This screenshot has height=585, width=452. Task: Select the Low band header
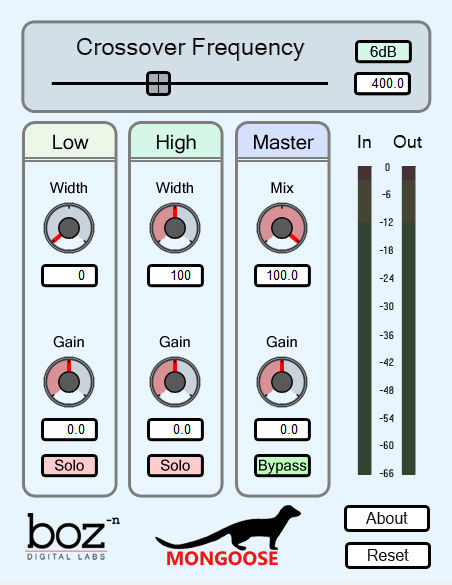click(70, 142)
